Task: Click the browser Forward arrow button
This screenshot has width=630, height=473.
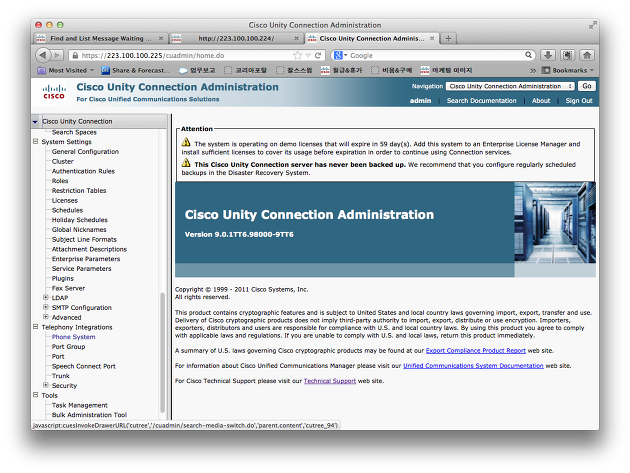Action: [57, 55]
